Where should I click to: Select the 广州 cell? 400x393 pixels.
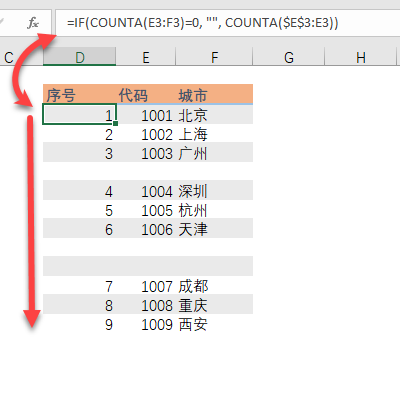click(214, 153)
